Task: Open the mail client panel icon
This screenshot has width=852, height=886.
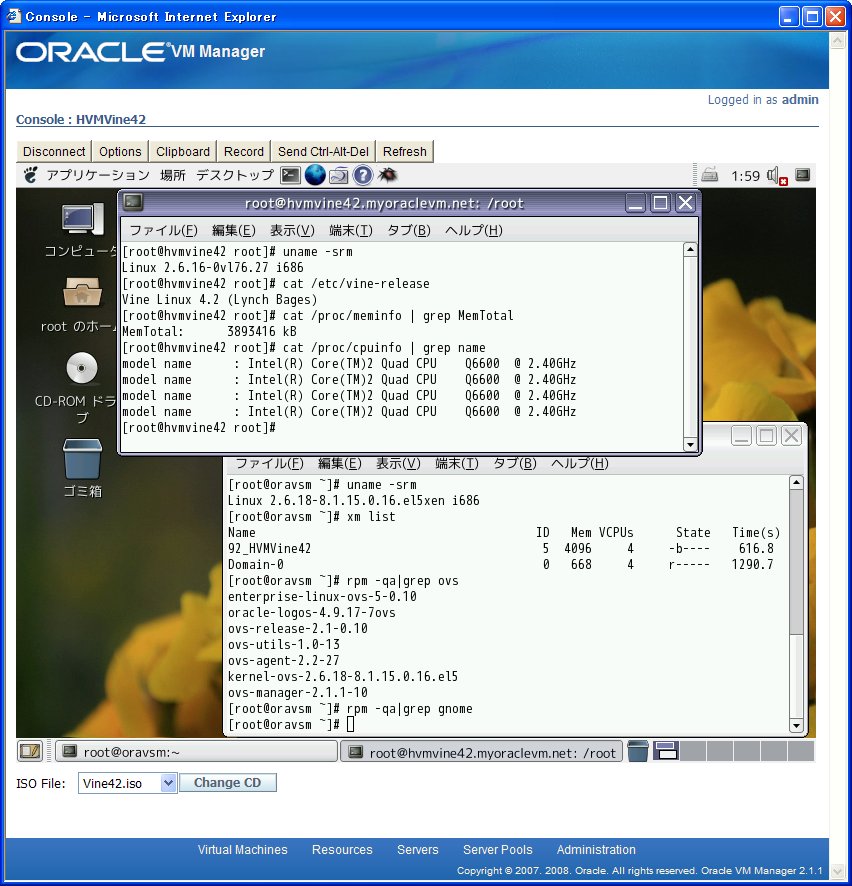Action: pyautogui.click(x=338, y=176)
